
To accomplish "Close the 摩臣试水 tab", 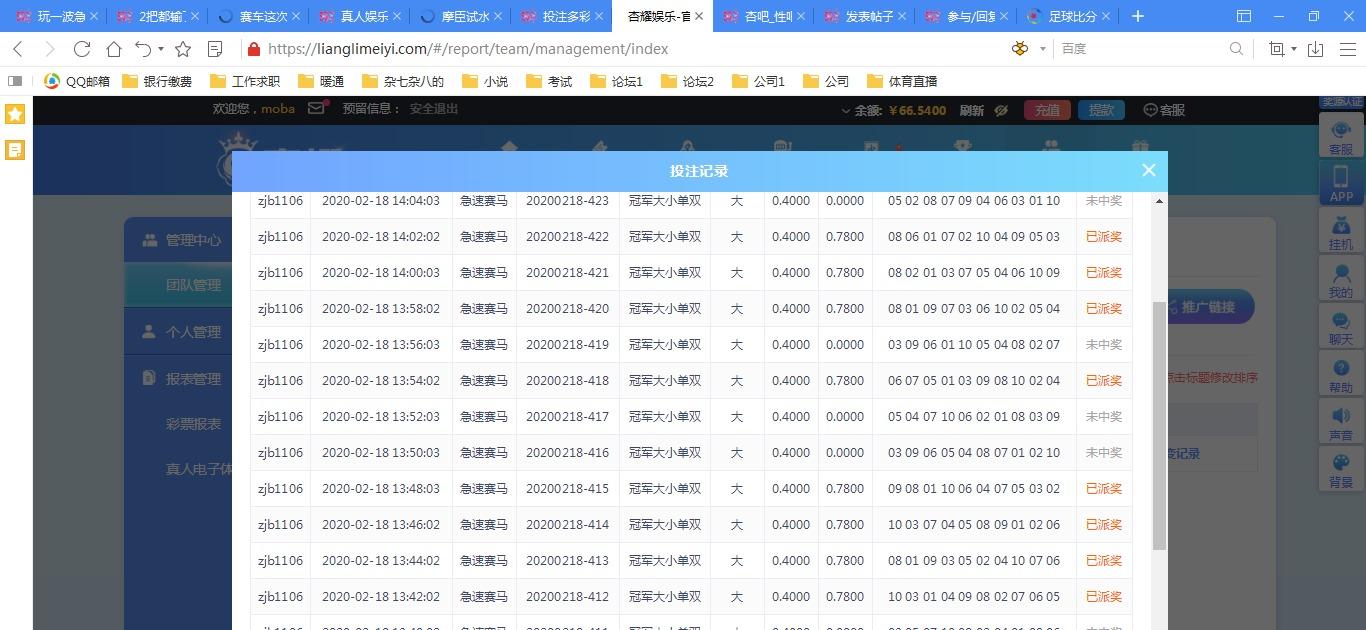I will coord(498,16).
